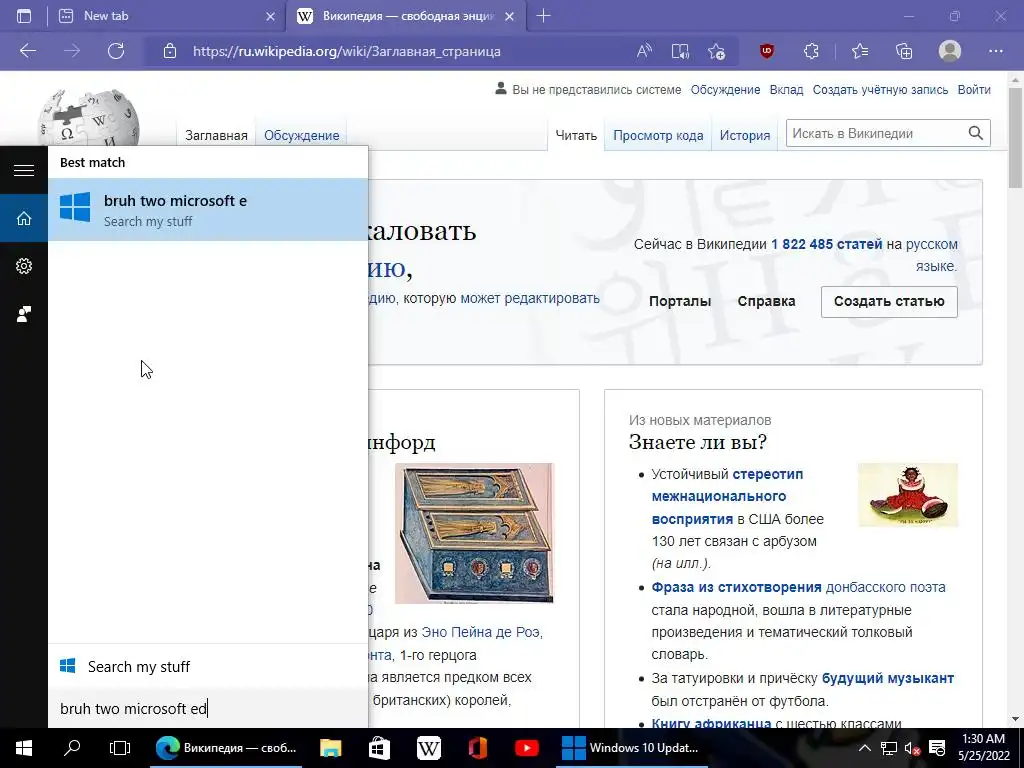Image resolution: width=1024 pixels, height=768 pixels.
Task: Show hidden system tray icons
Action: tap(864, 748)
